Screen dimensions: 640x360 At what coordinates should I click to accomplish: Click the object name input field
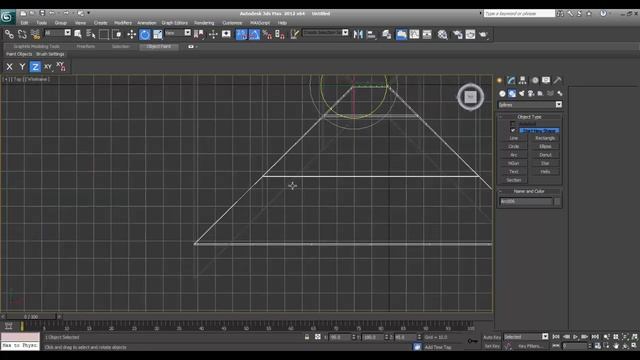point(526,201)
